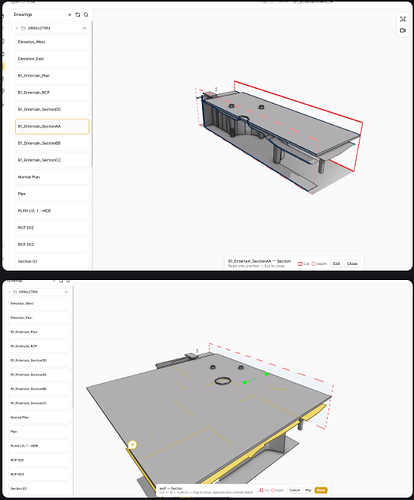Viewport: 414px width, 500px height.
Task: Select B1_Entertain_SectionCC in the bottom drawings list
Action: [x=39, y=403]
